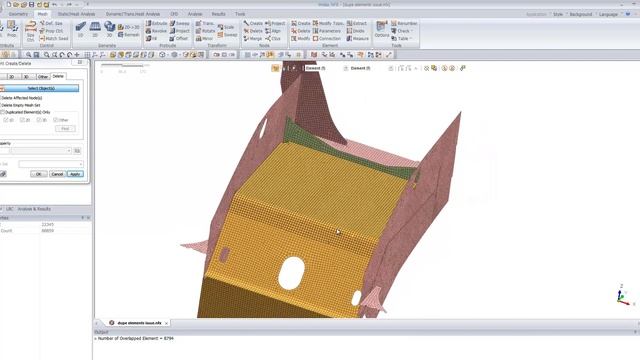Toggle Delete Empty Mesh Set checkbox
This screenshot has height=360, width=640.
pyautogui.click(x=20, y=105)
